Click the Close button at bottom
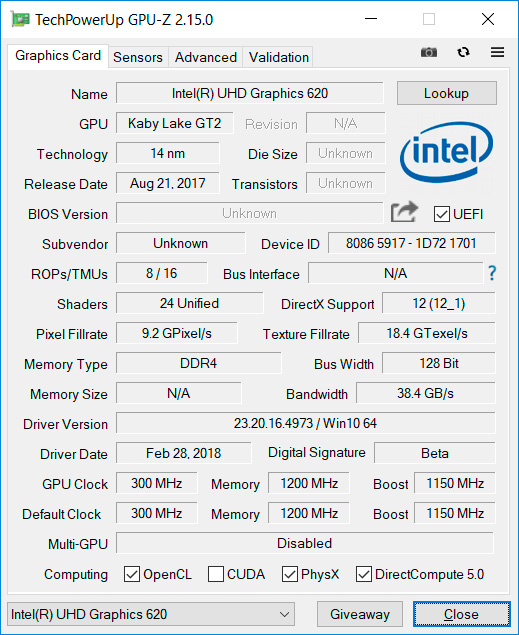 tap(462, 614)
